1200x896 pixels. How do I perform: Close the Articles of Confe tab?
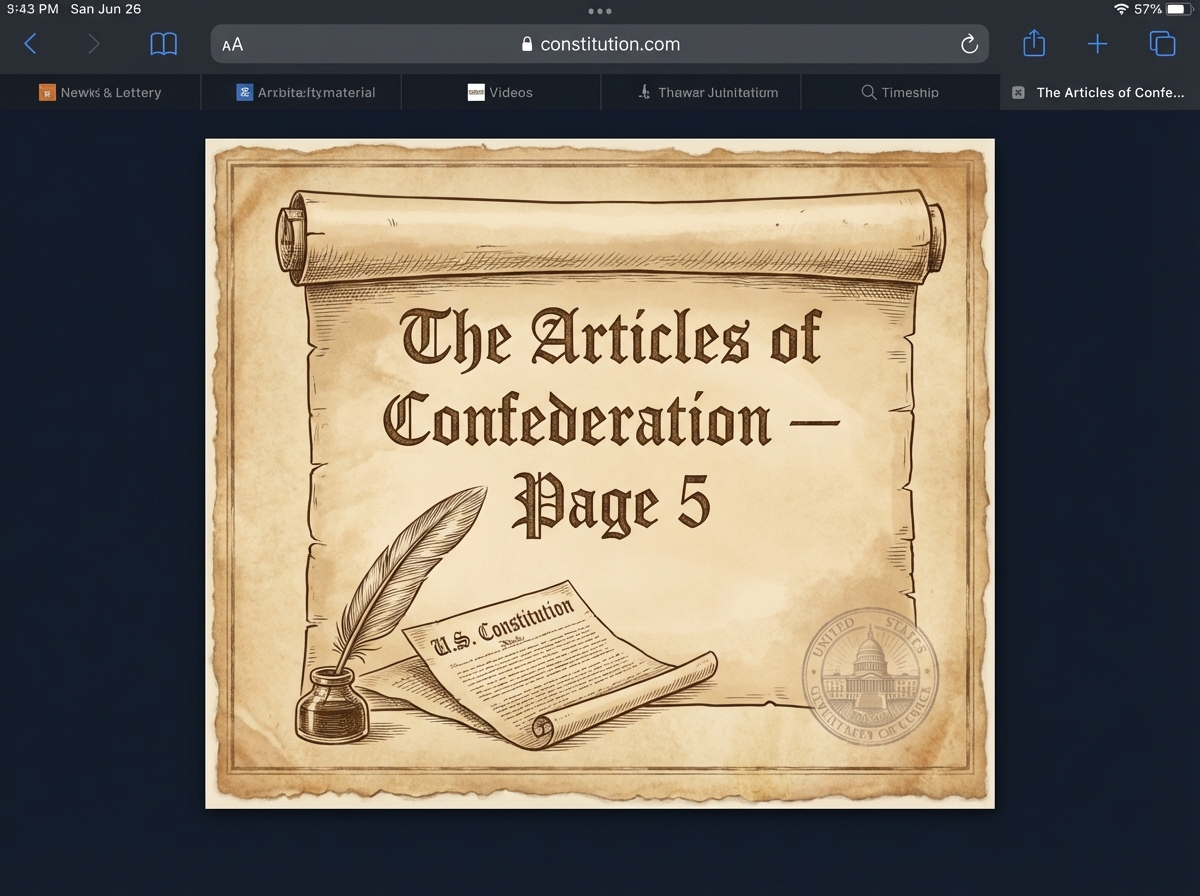point(1017,92)
